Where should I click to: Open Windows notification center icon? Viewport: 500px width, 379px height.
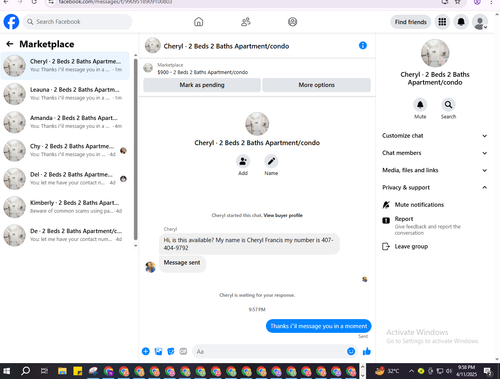tap(488, 371)
